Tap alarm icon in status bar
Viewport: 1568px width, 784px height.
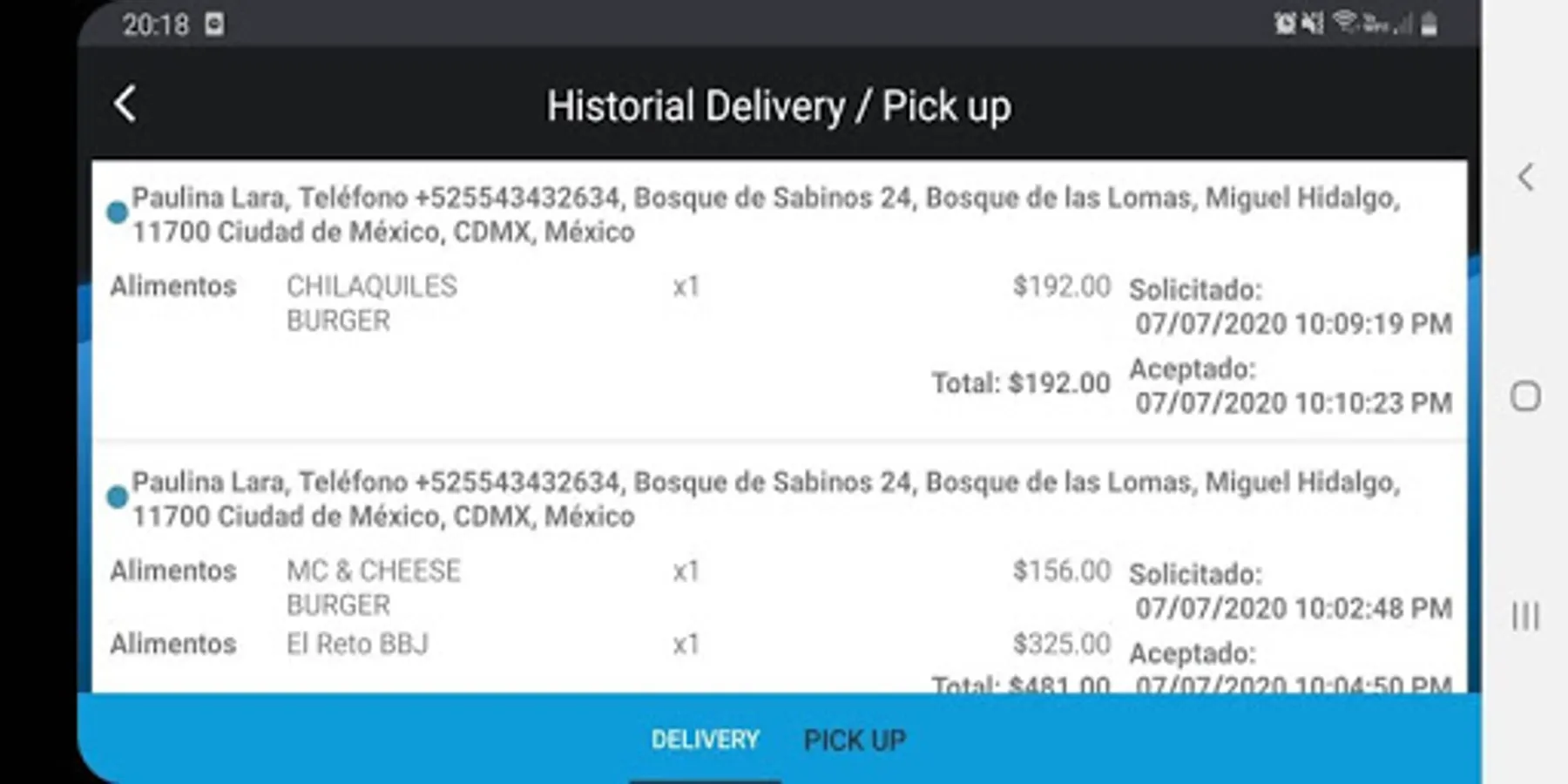pos(1285,24)
